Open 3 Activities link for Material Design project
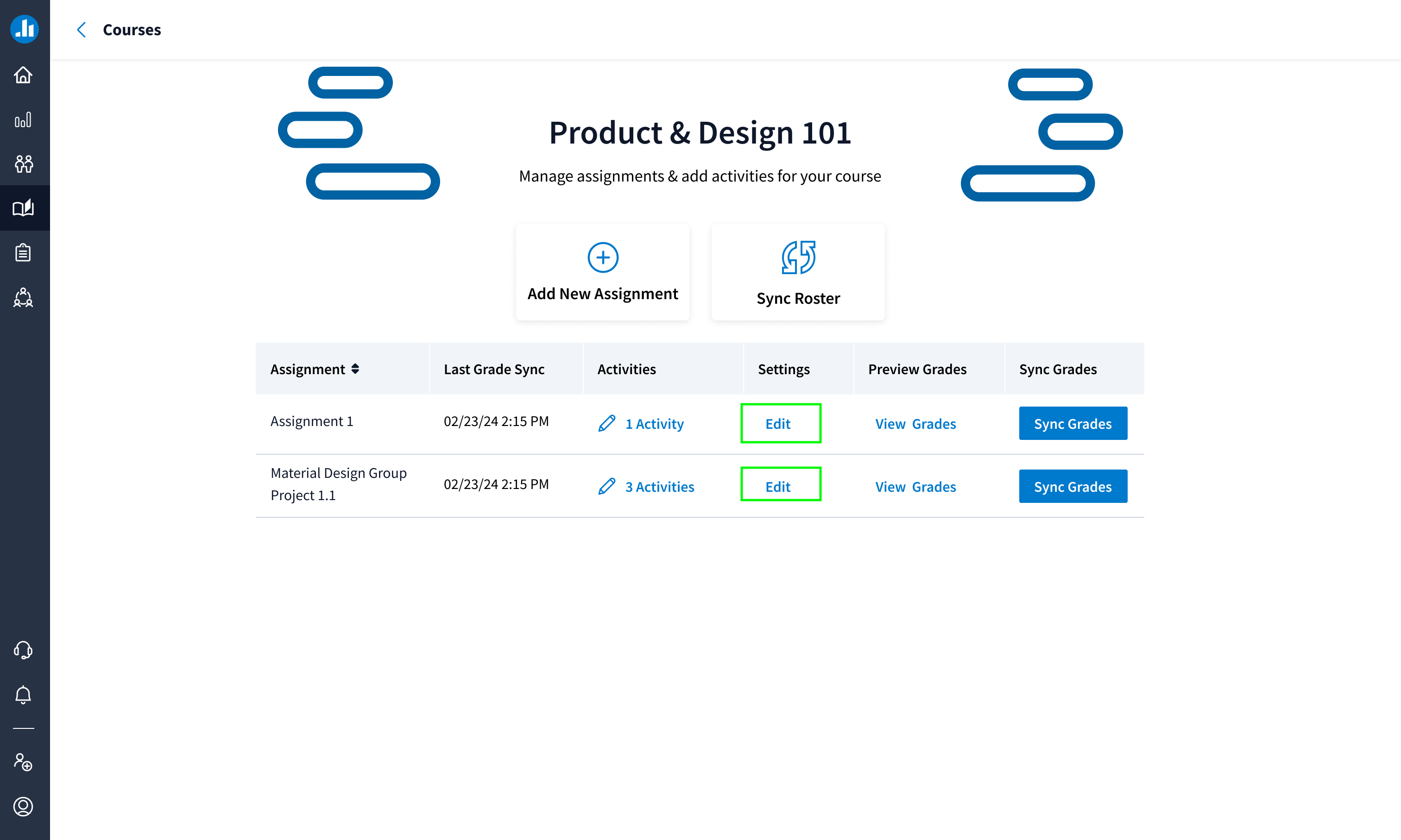This screenshot has height=840, width=1401. (x=659, y=487)
